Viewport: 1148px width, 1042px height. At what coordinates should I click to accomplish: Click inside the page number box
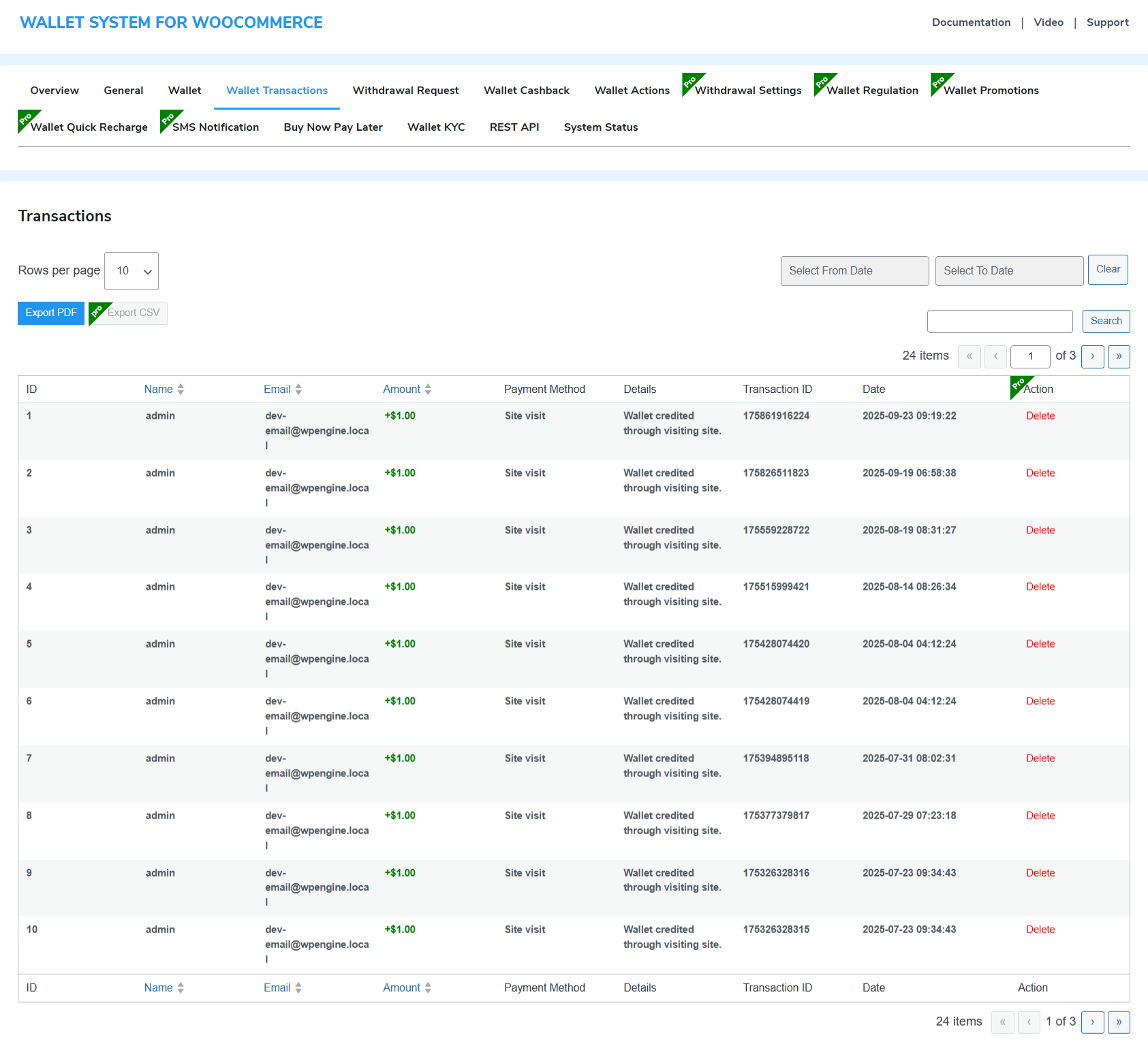coord(1029,356)
